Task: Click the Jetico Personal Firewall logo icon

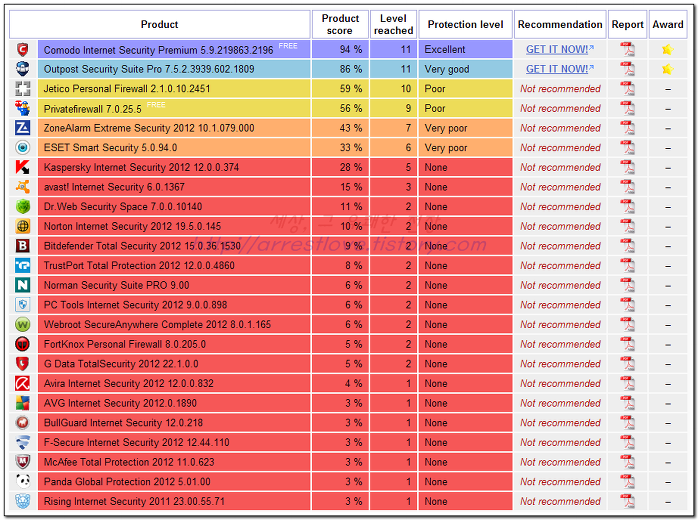Action: coord(23,89)
